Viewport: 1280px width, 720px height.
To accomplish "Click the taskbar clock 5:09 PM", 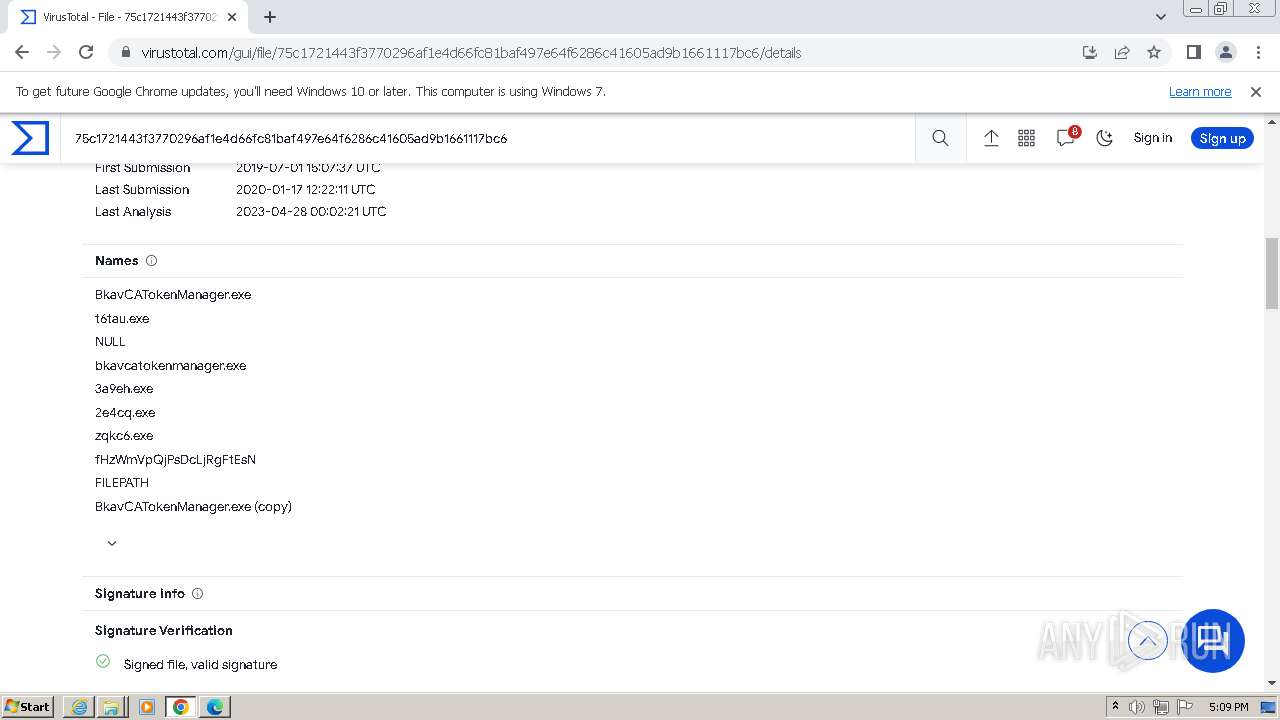I will [x=1228, y=707].
